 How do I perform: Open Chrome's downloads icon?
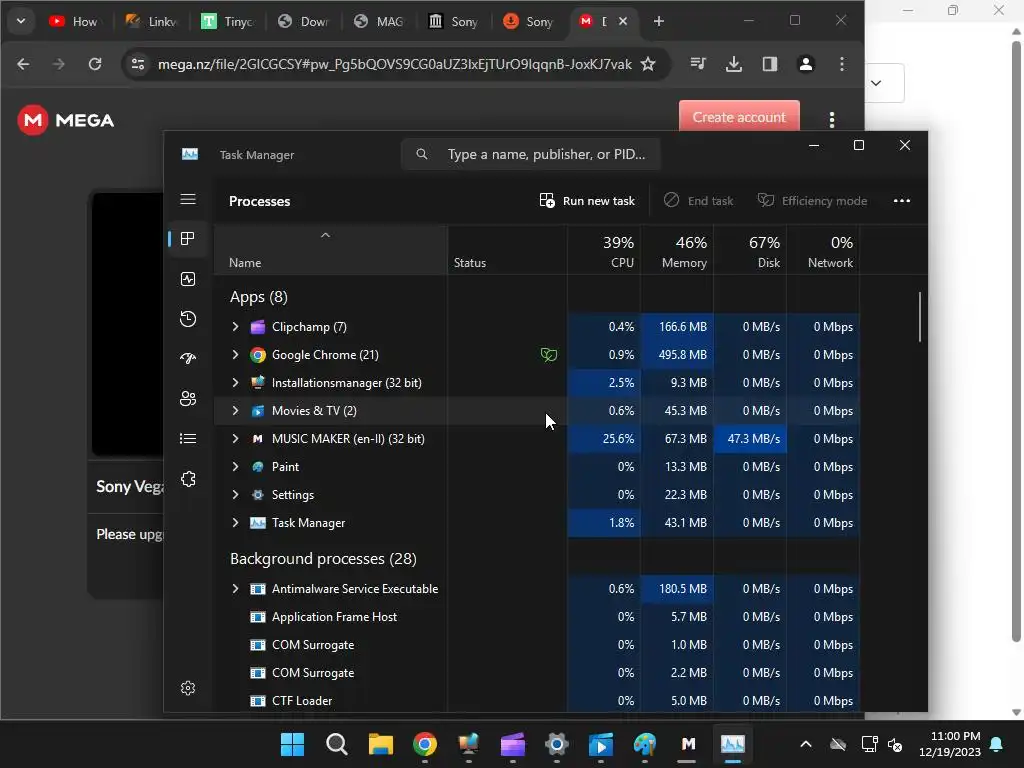734,64
